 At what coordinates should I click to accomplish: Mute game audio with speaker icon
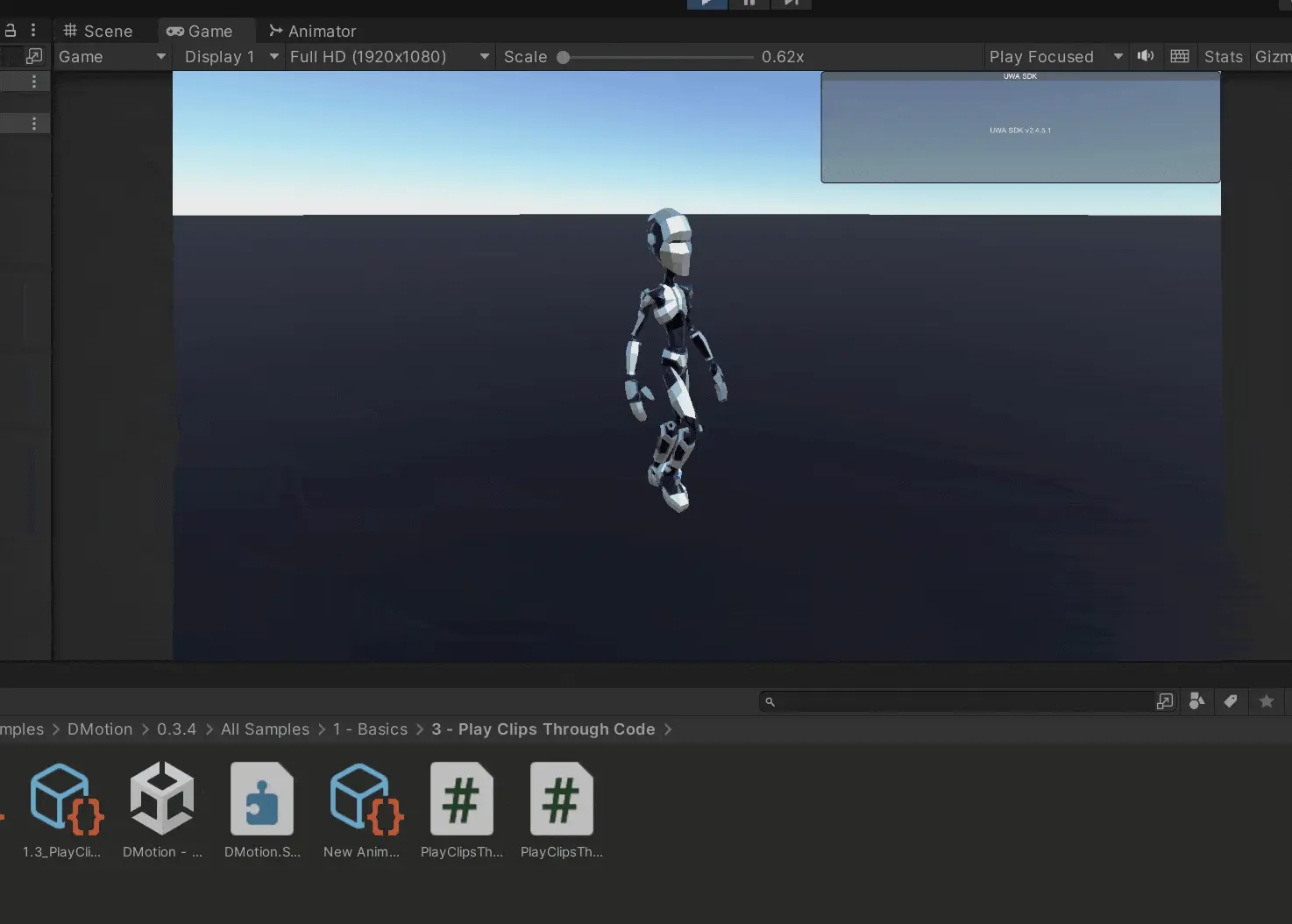(x=1146, y=56)
